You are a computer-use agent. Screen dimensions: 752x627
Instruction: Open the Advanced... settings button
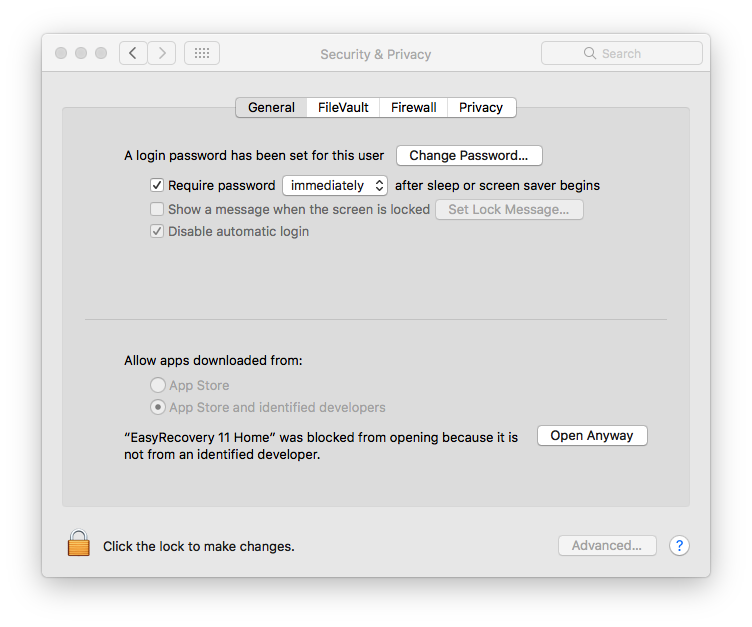coord(607,545)
